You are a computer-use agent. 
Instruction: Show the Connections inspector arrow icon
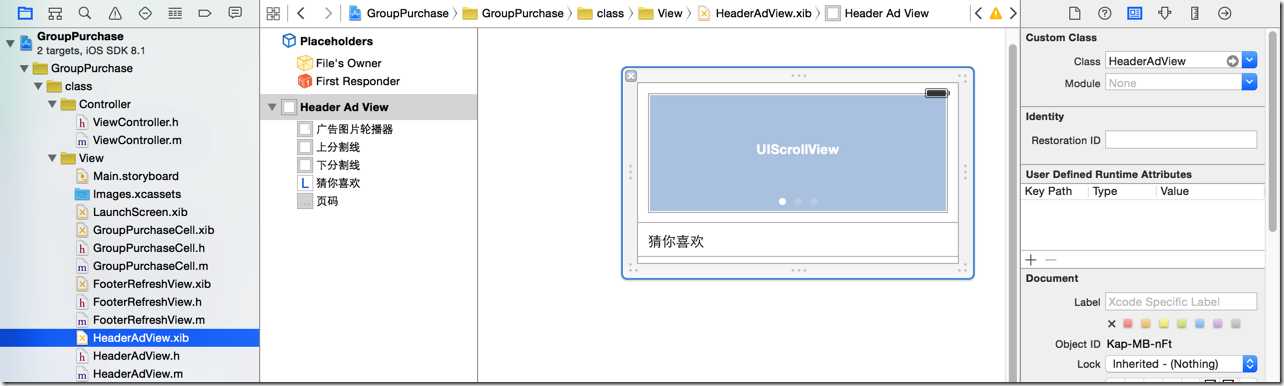(x=1225, y=13)
